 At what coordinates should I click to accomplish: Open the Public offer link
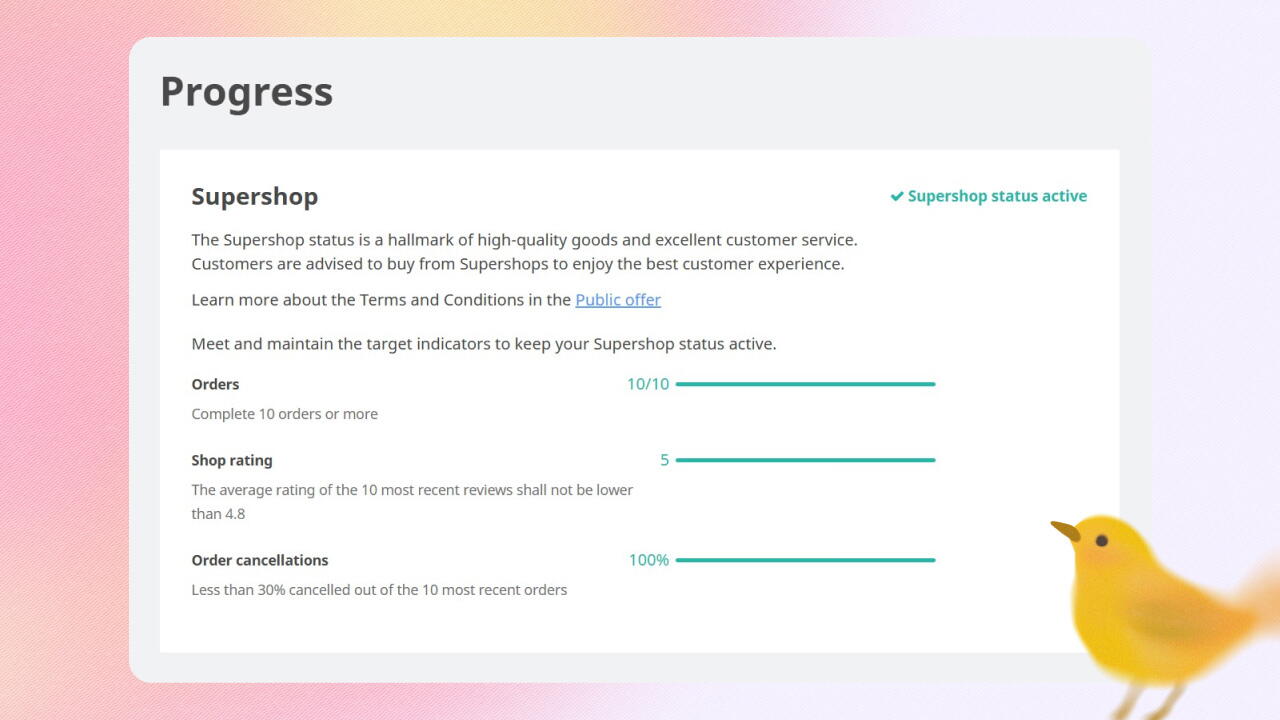(618, 300)
